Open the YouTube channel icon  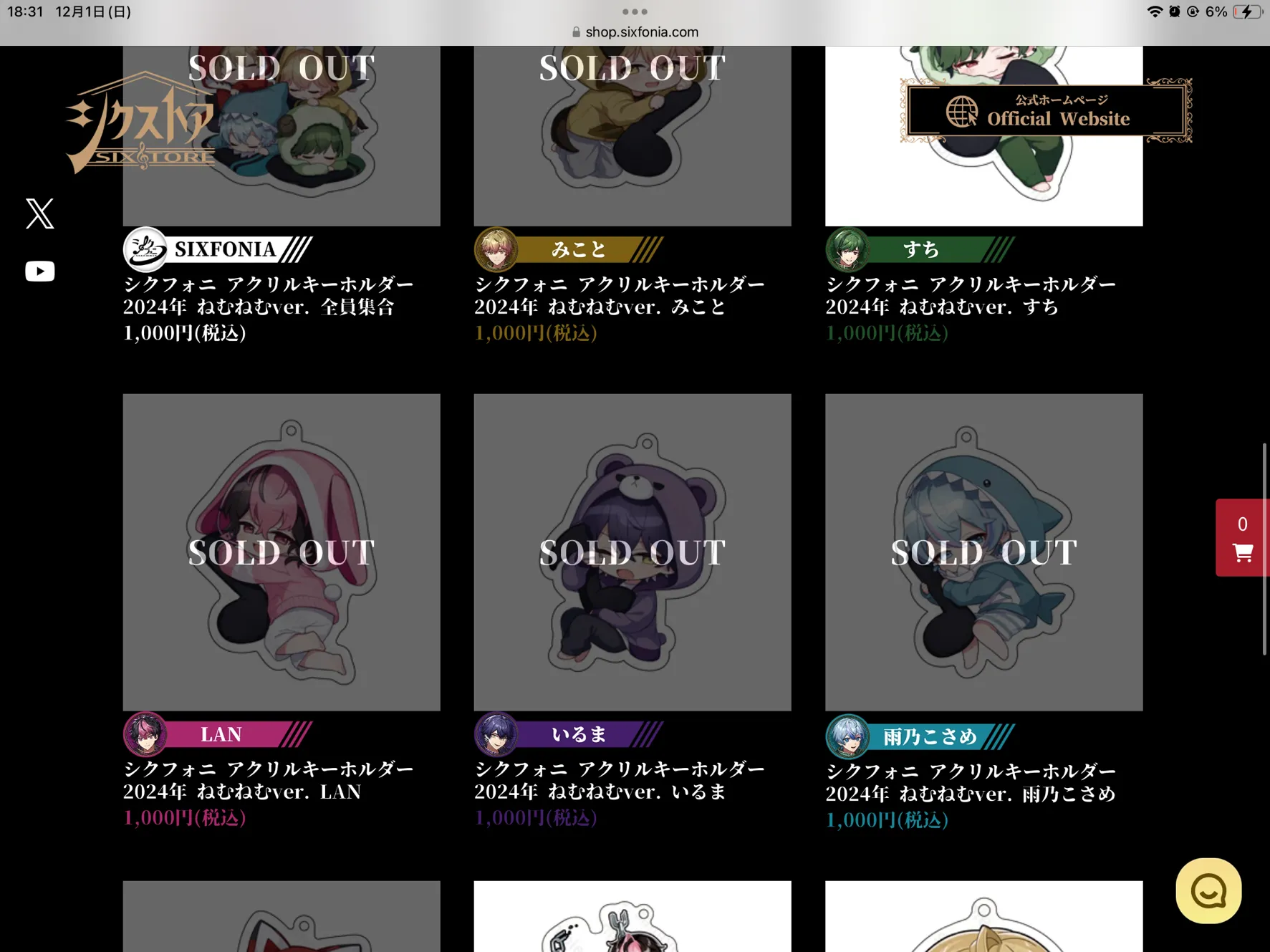pos(39,271)
